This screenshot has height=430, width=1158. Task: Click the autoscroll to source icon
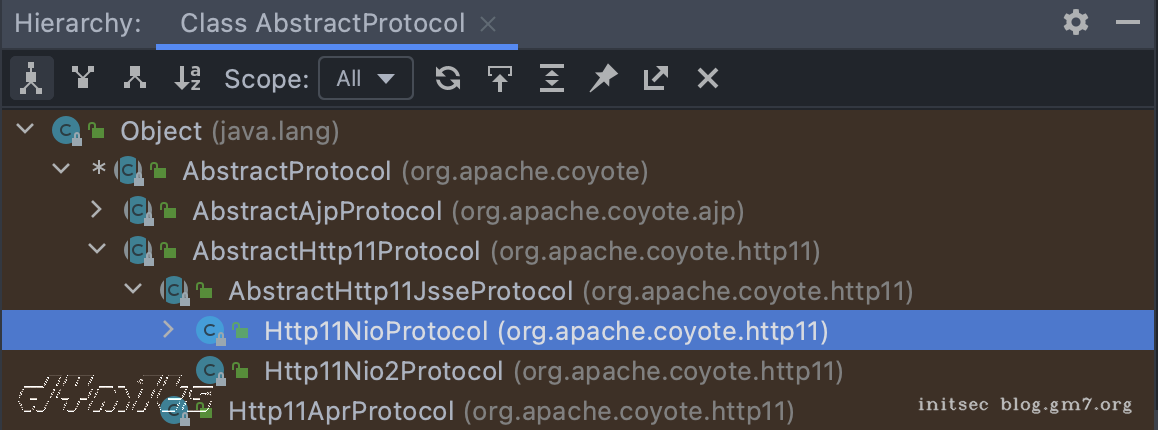(x=500, y=78)
